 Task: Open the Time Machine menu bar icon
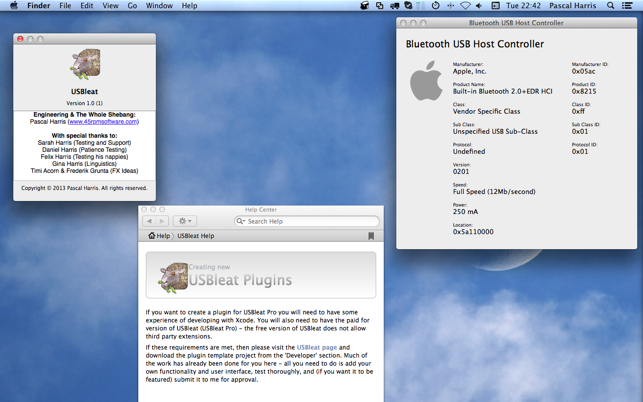(436, 6)
